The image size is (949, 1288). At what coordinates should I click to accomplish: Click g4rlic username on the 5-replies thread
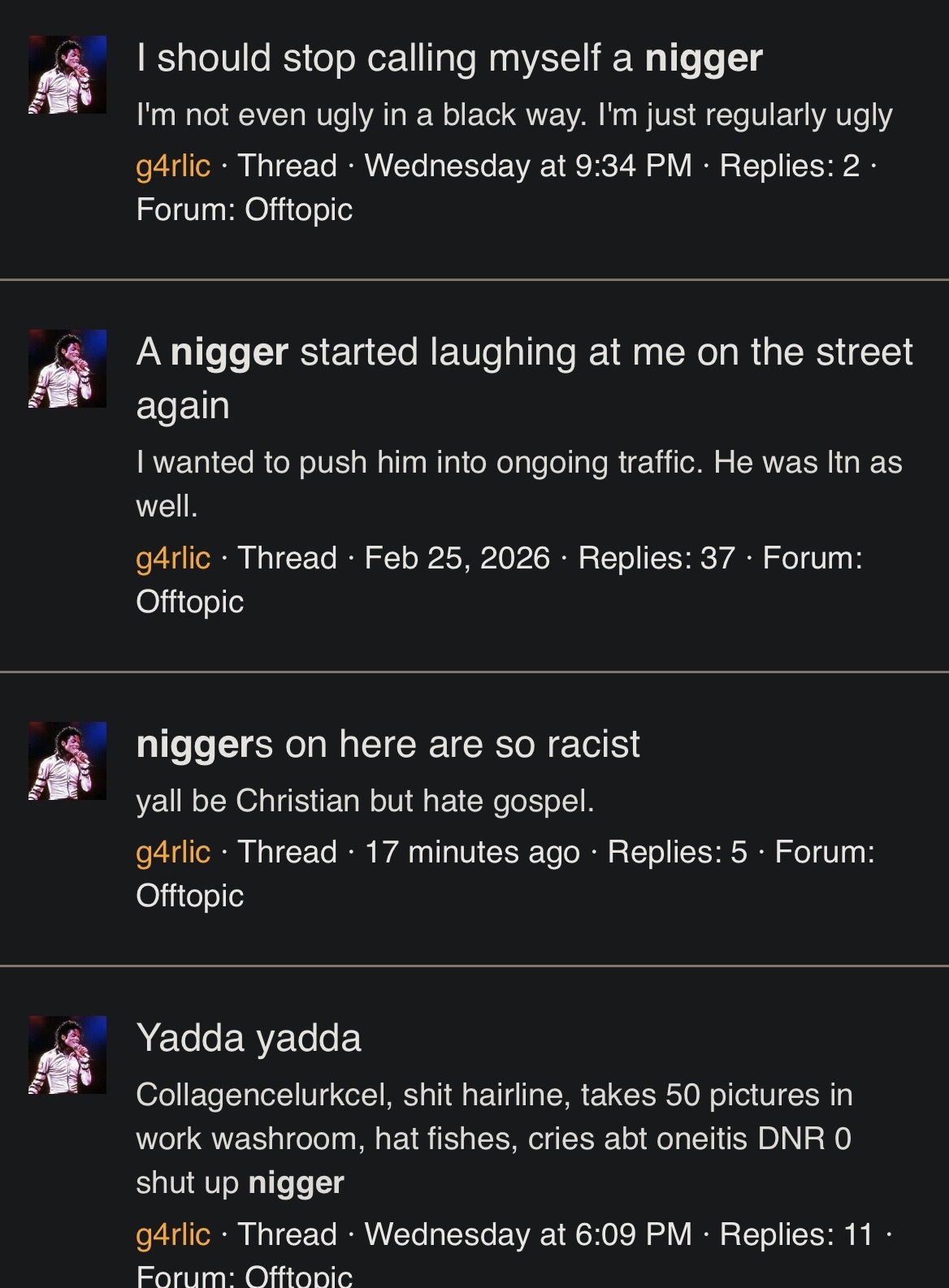pos(173,852)
